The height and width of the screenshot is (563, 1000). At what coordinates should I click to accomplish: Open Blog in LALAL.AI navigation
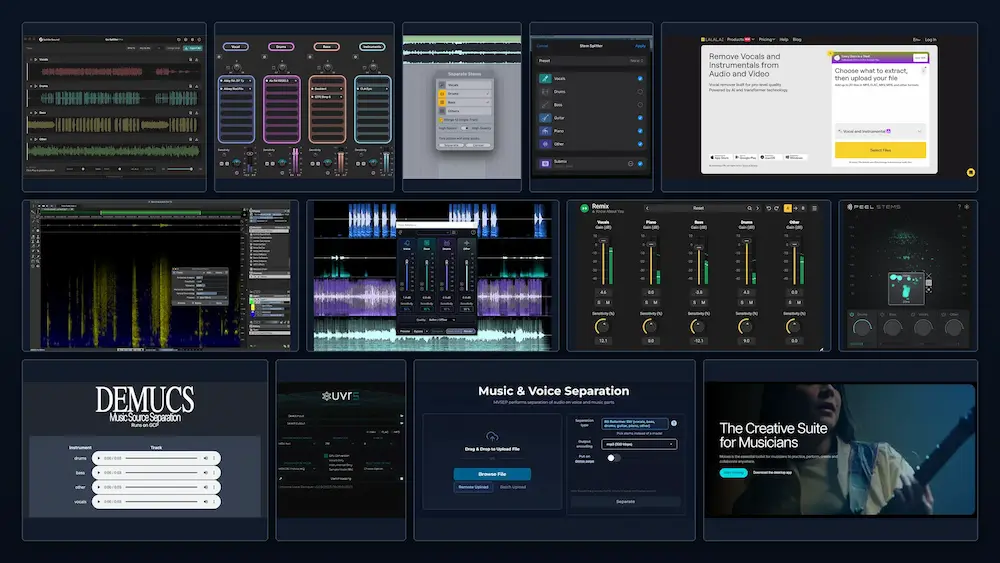(x=797, y=40)
